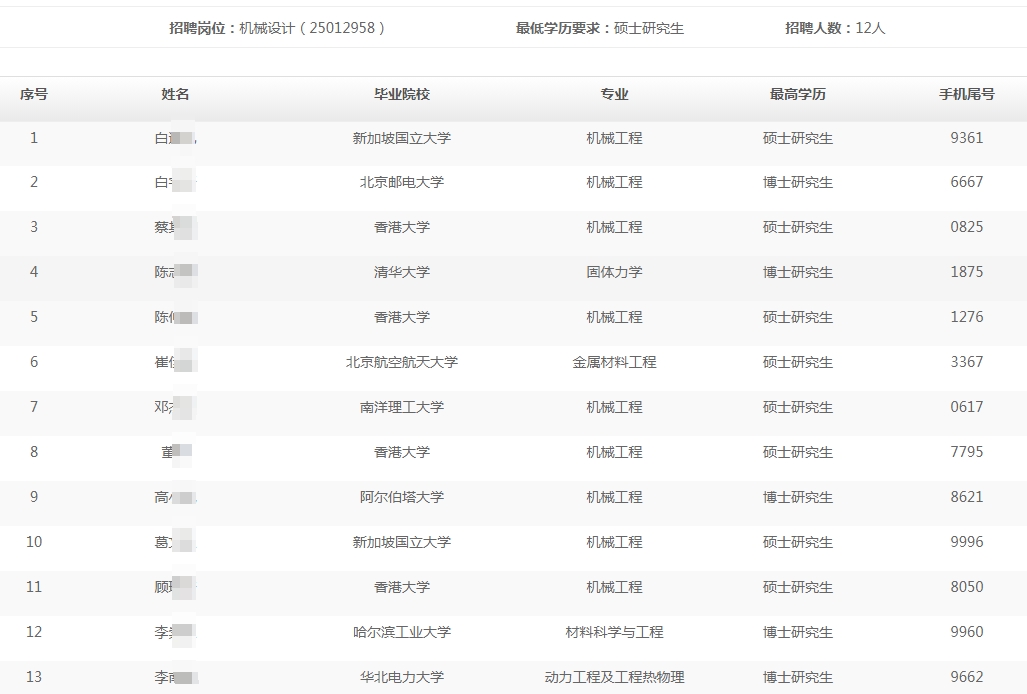Click the 姓名 column header
The image size is (1027, 694).
pos(175,94)
